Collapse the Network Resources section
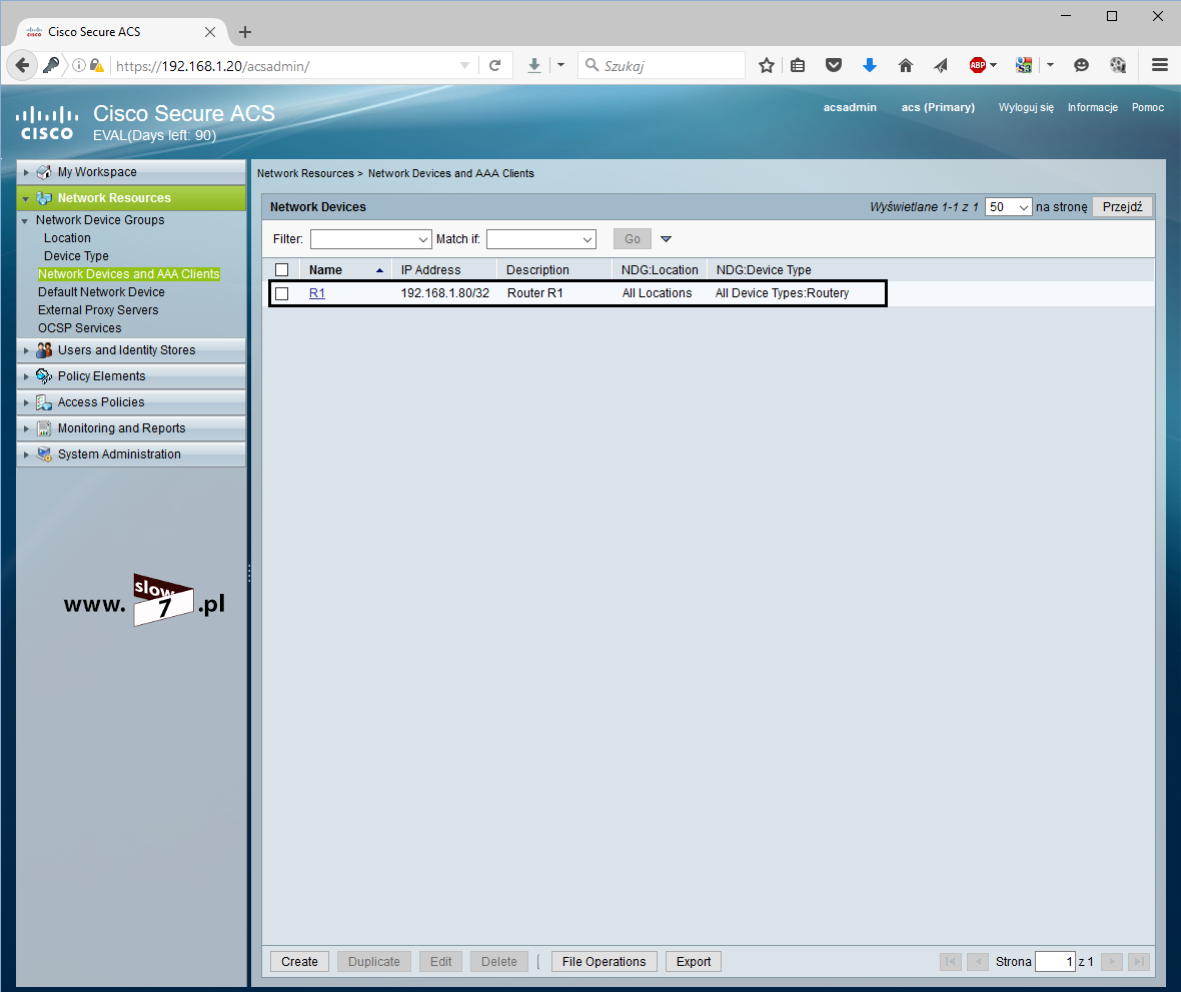This screenshot has width=1181, height=992. click(x=26, y=199)
